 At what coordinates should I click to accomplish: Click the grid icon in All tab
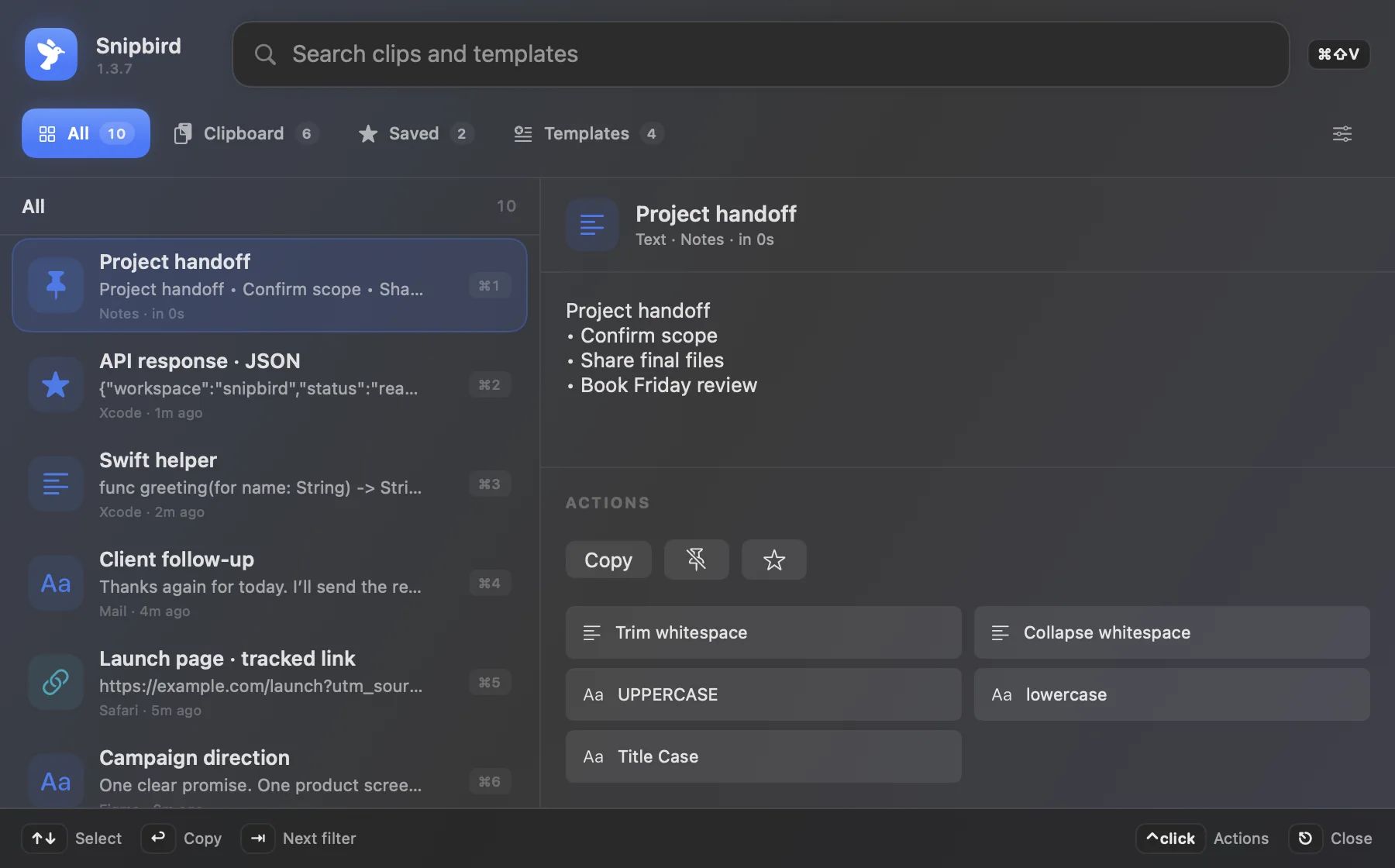(x=47, y=134)
